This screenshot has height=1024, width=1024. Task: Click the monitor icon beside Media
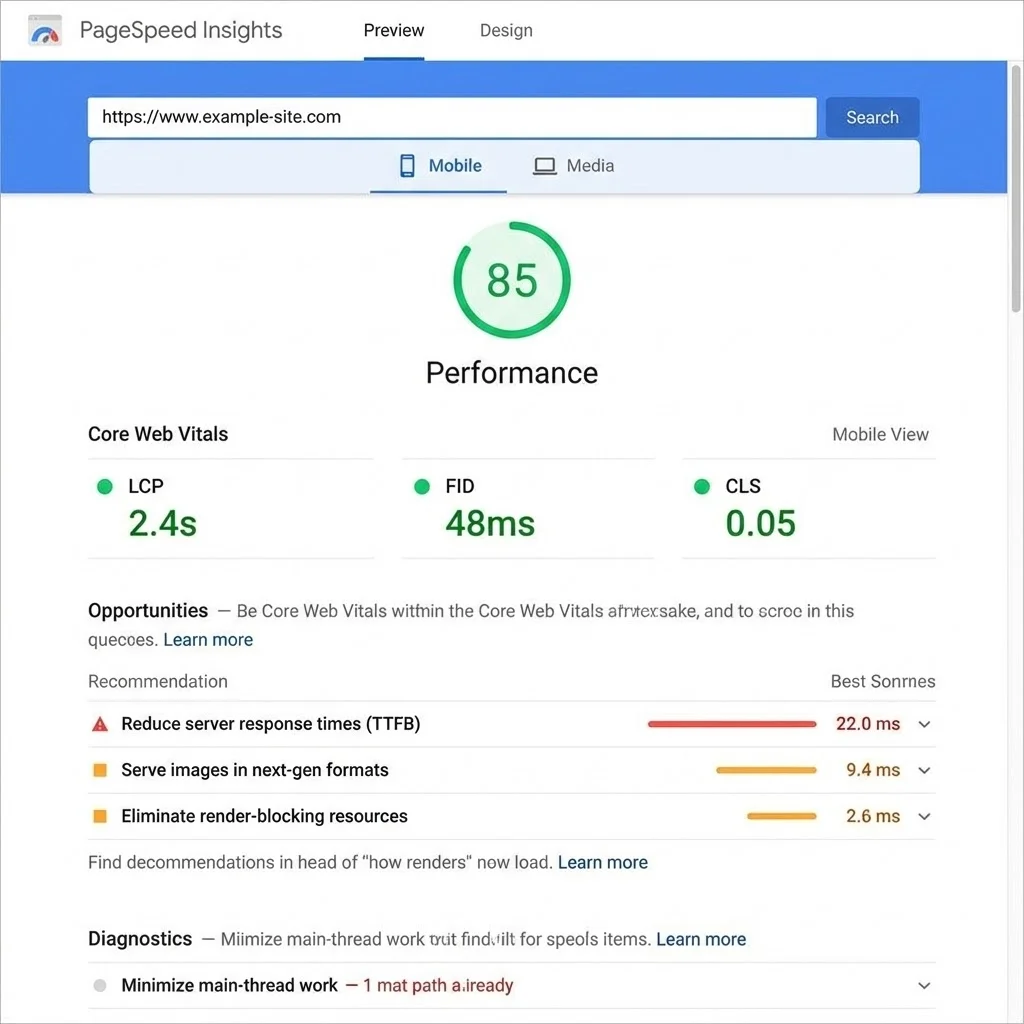coord(543,166)
